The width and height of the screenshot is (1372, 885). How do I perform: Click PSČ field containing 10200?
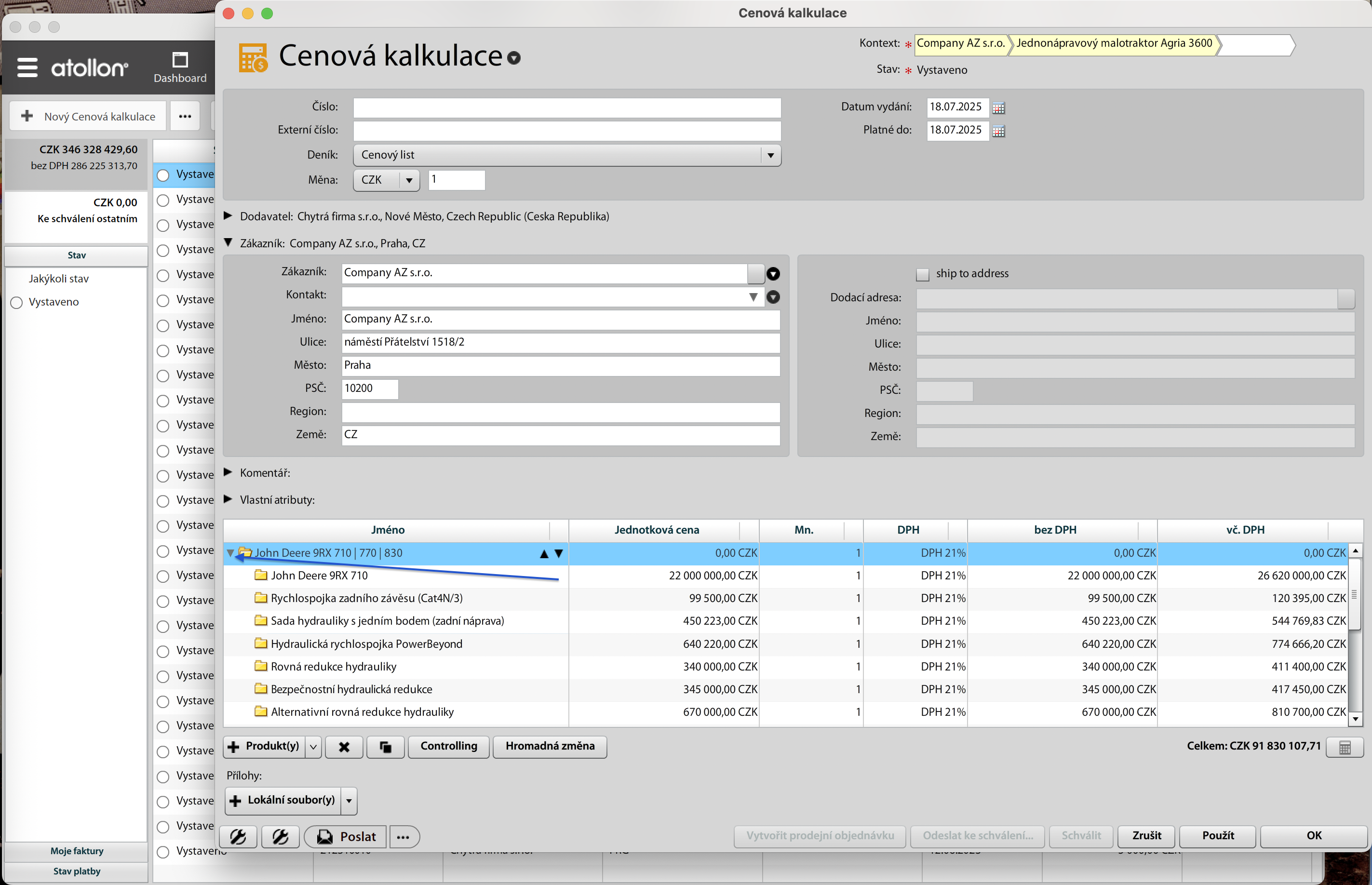click(x=370, y=389)
